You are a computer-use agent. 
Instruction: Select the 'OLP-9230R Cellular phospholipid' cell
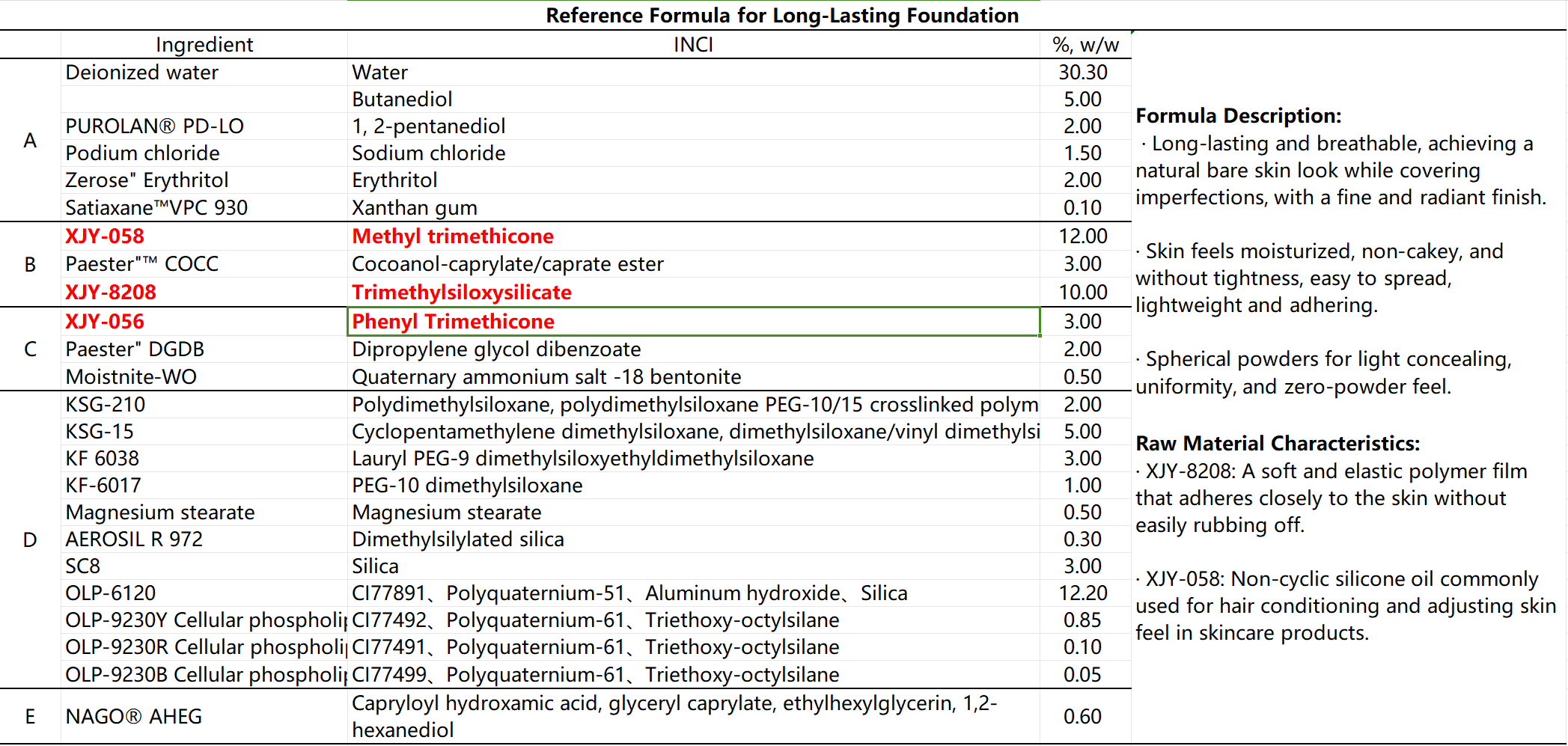204,647
